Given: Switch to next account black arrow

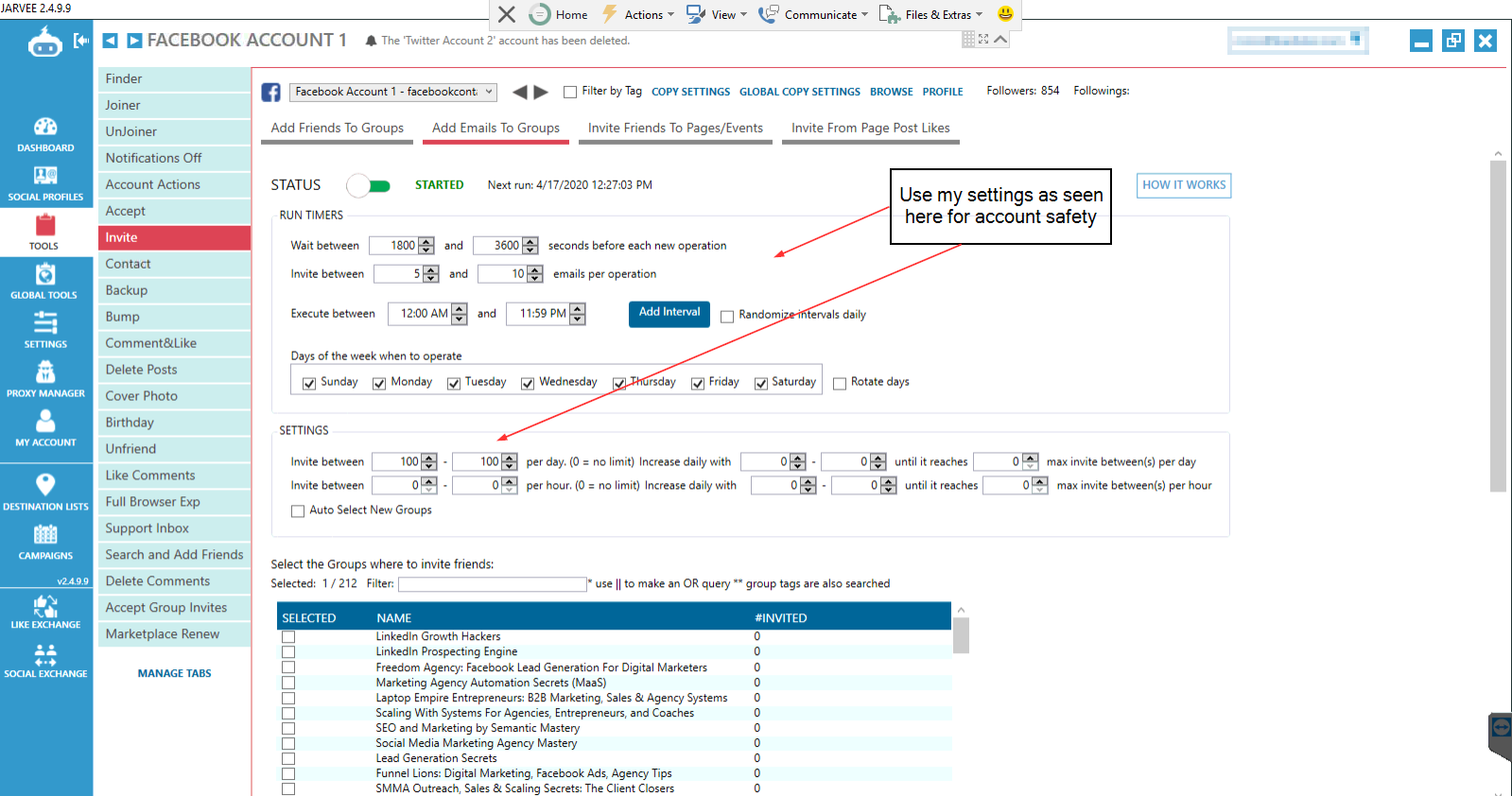Looking at the screenshot, I should [541, 92].
